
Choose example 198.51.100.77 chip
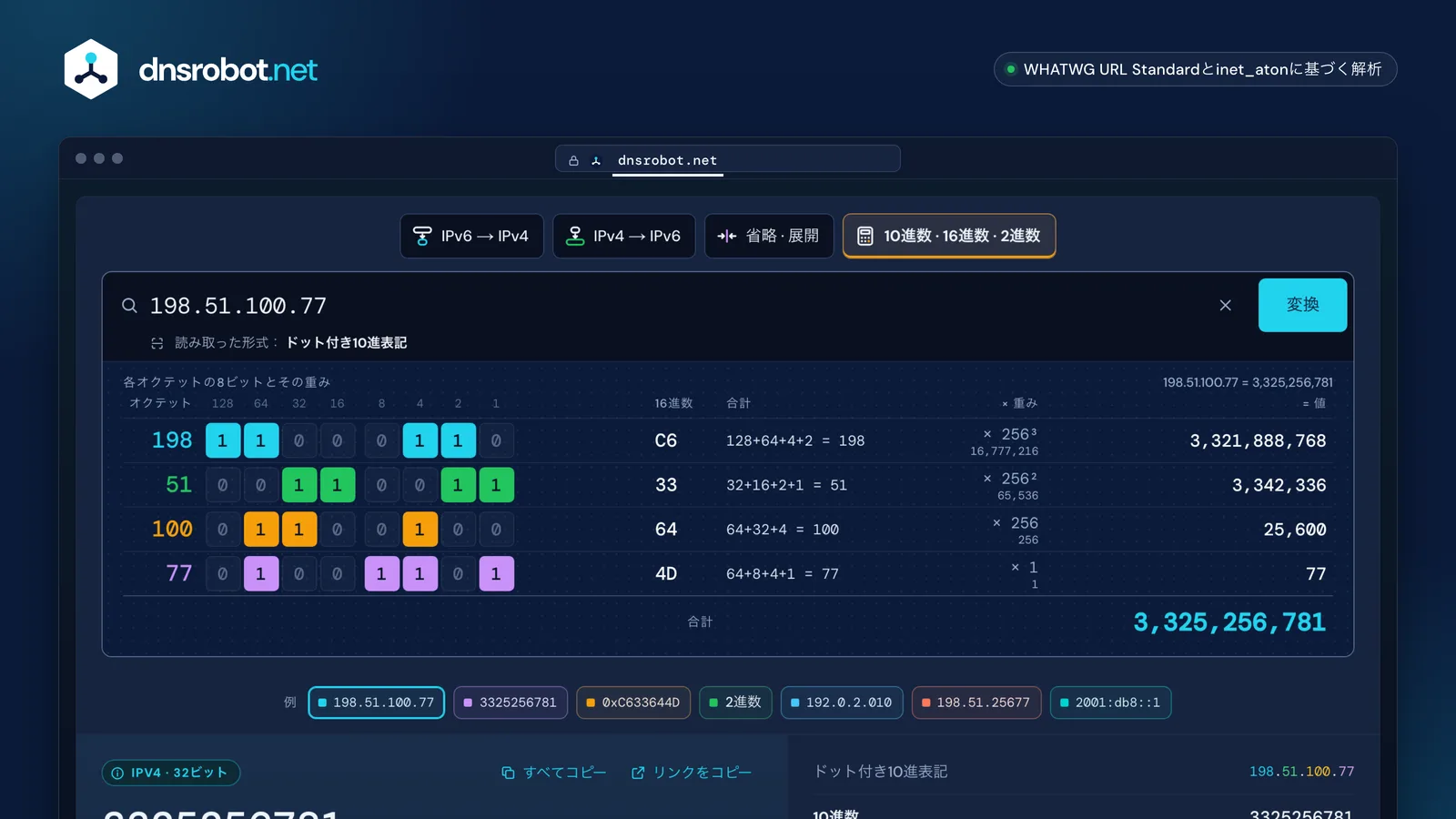pos(377,703)
